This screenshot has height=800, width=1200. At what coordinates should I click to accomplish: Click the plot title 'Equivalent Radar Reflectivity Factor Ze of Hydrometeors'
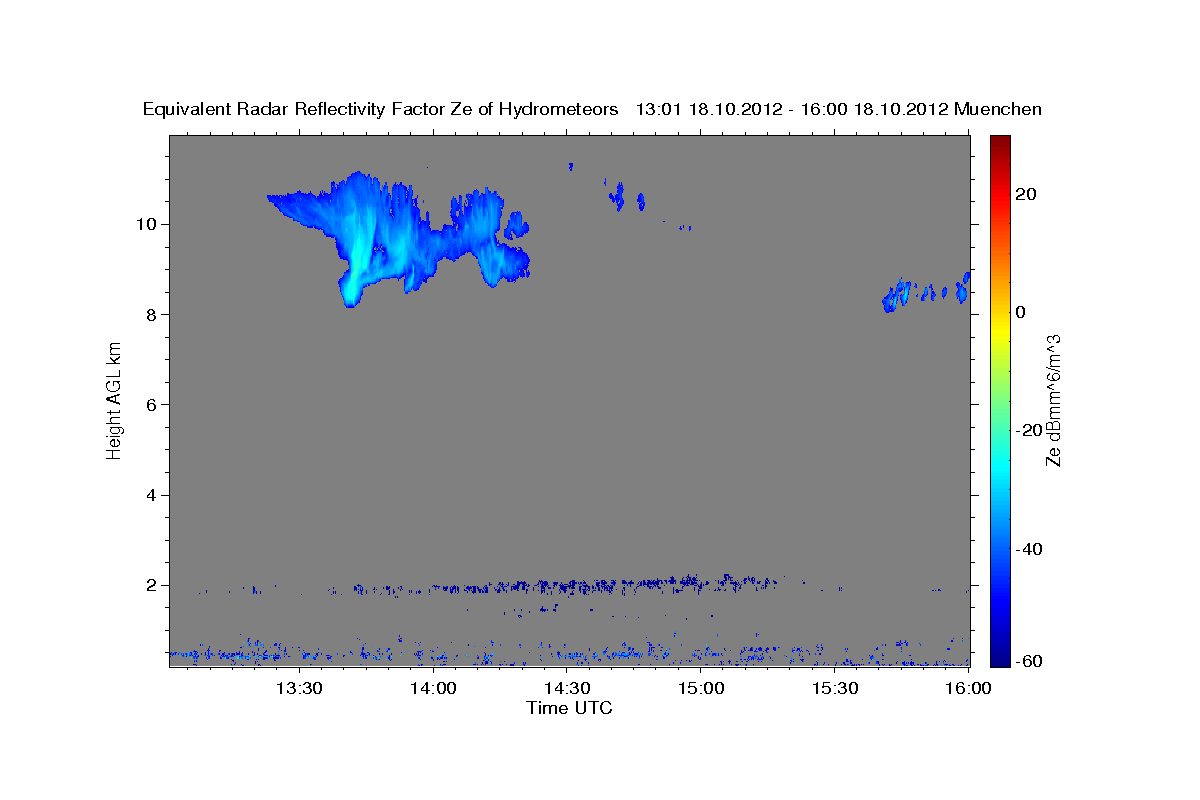pos(380,109)
